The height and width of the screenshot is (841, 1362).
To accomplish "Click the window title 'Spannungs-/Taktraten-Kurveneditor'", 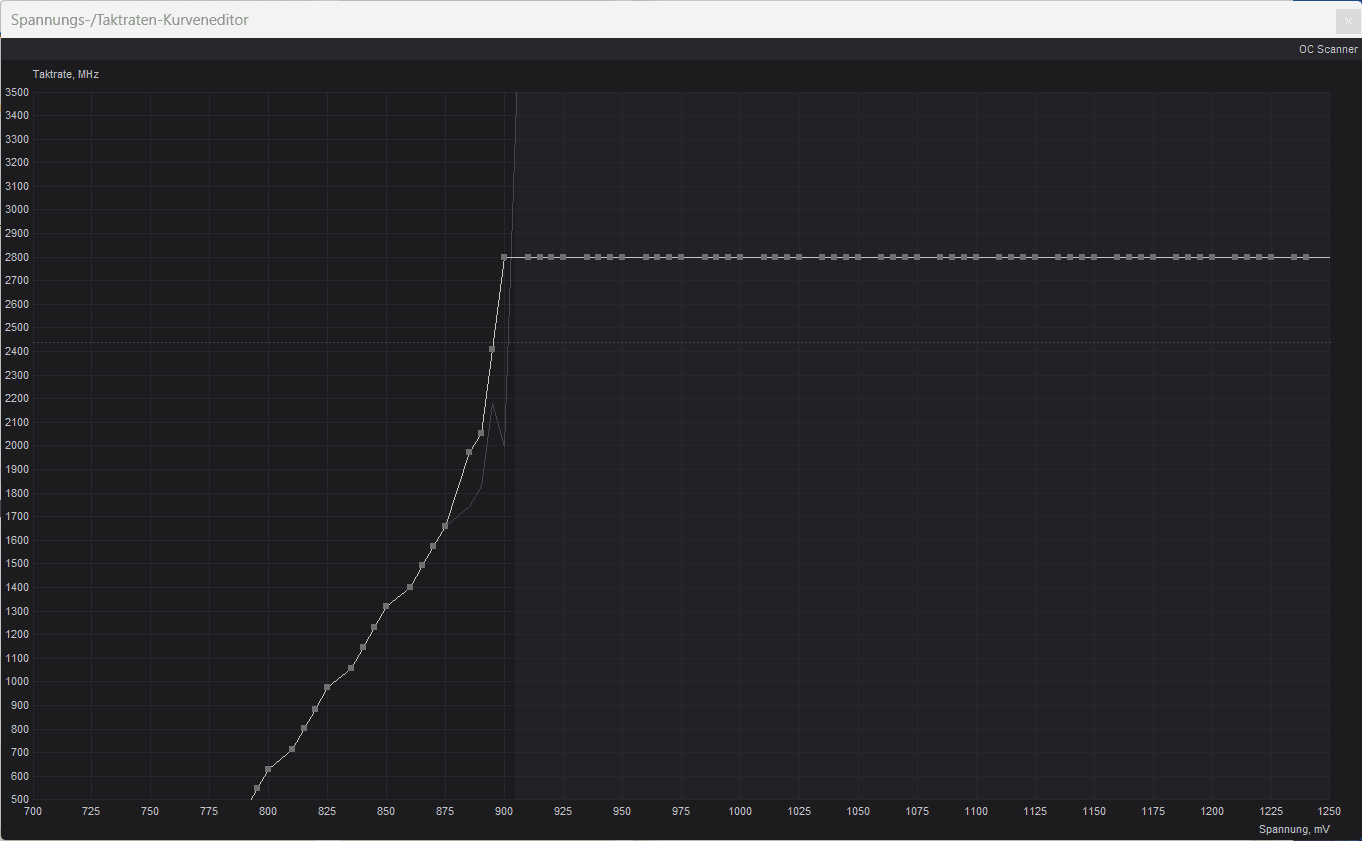I will point(130,20).
